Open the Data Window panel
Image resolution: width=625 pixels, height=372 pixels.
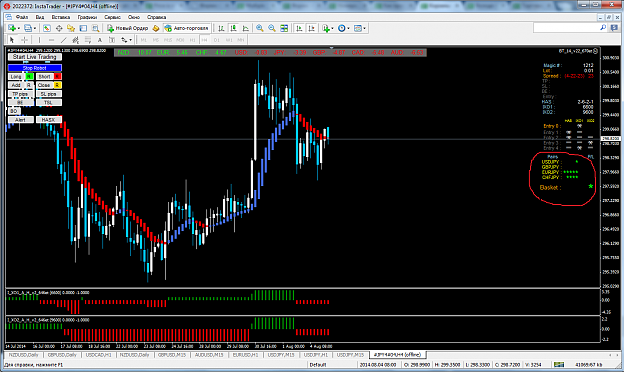59,28
